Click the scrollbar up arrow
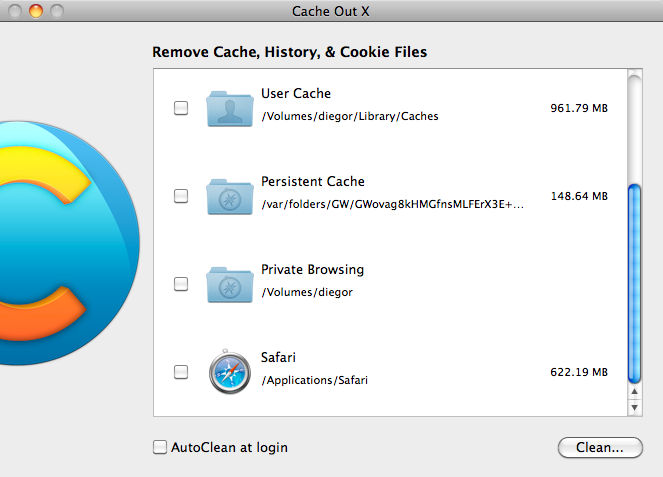This screenshot has width=663, height=477. [x=634, y=392]
